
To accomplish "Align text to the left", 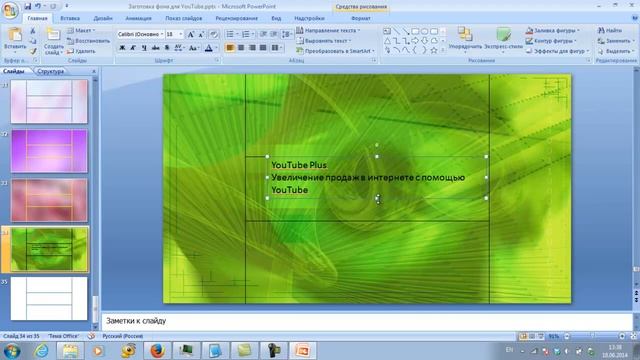I will click(230, 48).
